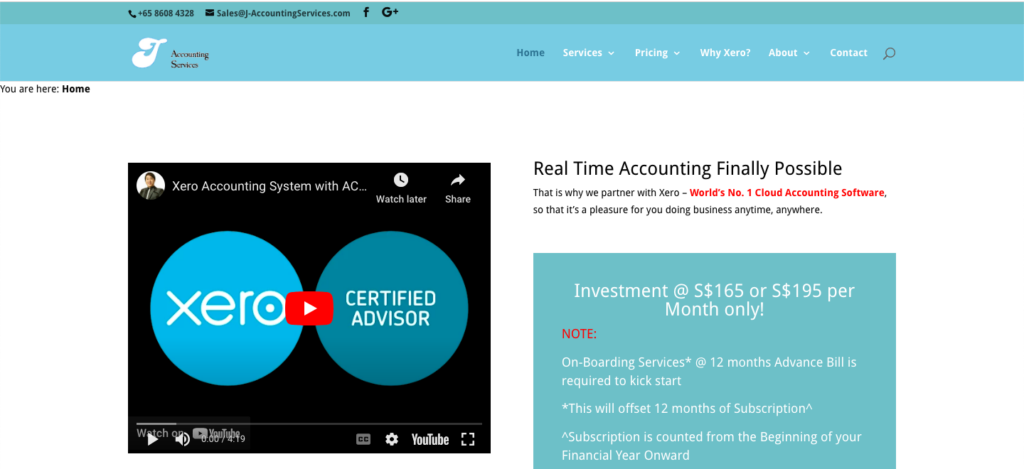Click the search magnifier icon
1024x469 pixels.
pyautogui.click(x=889, y=54)
